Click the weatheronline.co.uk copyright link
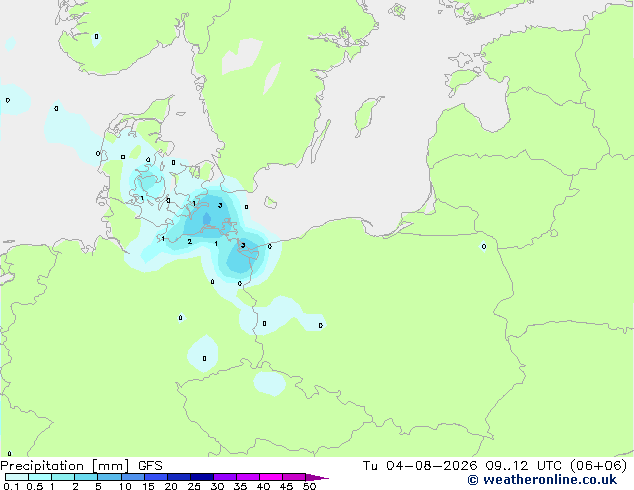The image size is (634, 490). [x=542, y=480]
